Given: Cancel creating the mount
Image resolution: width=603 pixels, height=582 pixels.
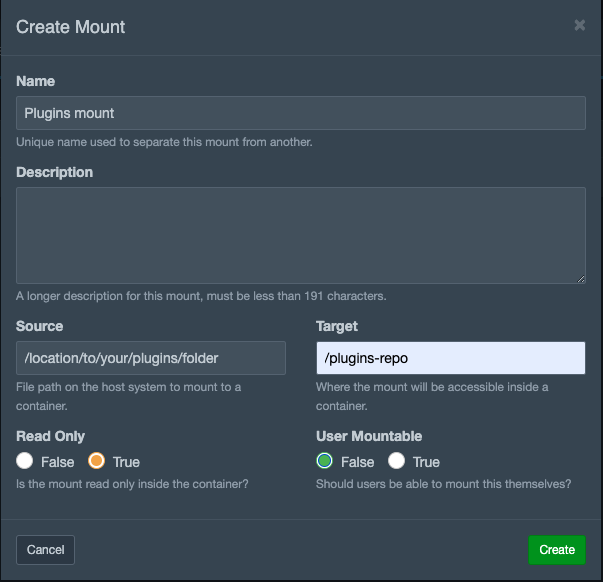Looking at the screenshot, I should pyautogui.click(x=45, y=550).
